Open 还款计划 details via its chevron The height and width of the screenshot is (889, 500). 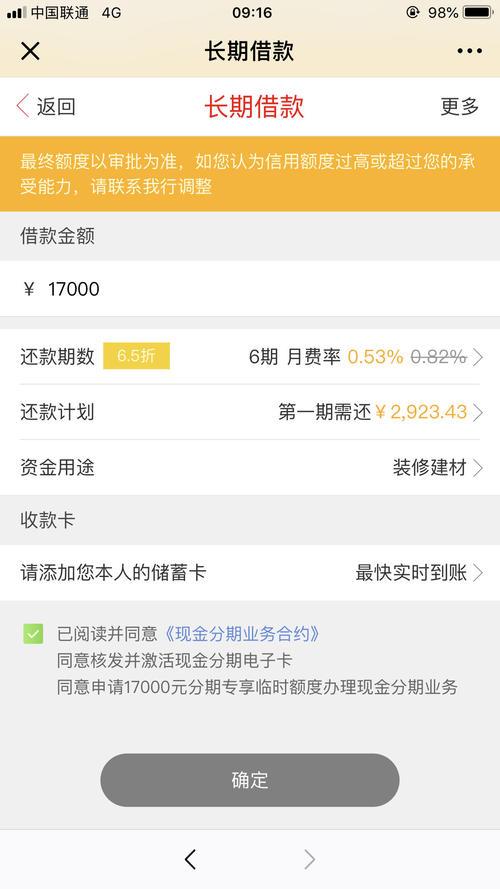[478, 412]
